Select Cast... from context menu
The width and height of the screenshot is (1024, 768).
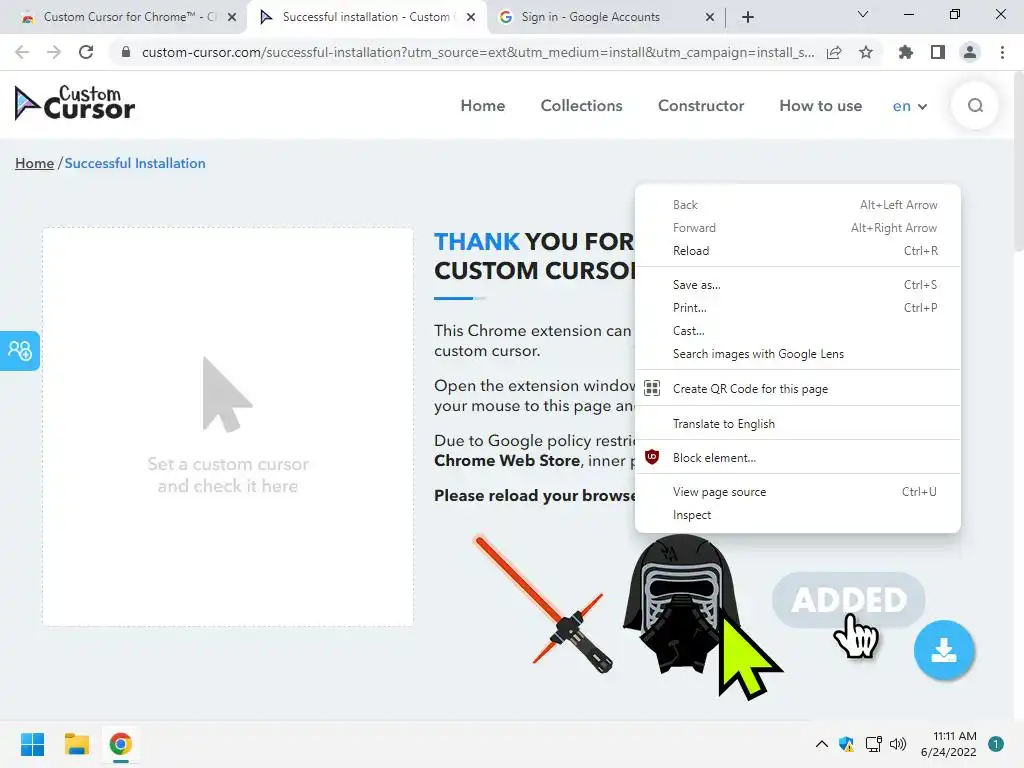coord(797,330)
